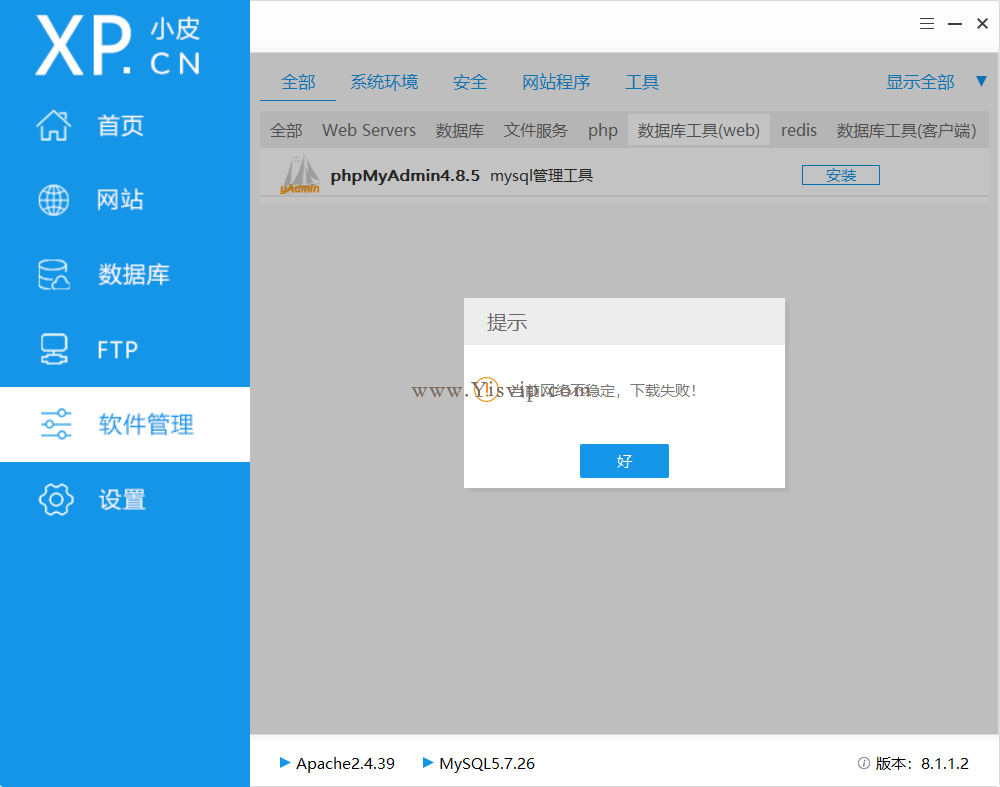This screenshot has height=787, width=1000.
Task: Open the hamburger menu in the title bar
Action: pyautogui.click(x=927, y=24)
